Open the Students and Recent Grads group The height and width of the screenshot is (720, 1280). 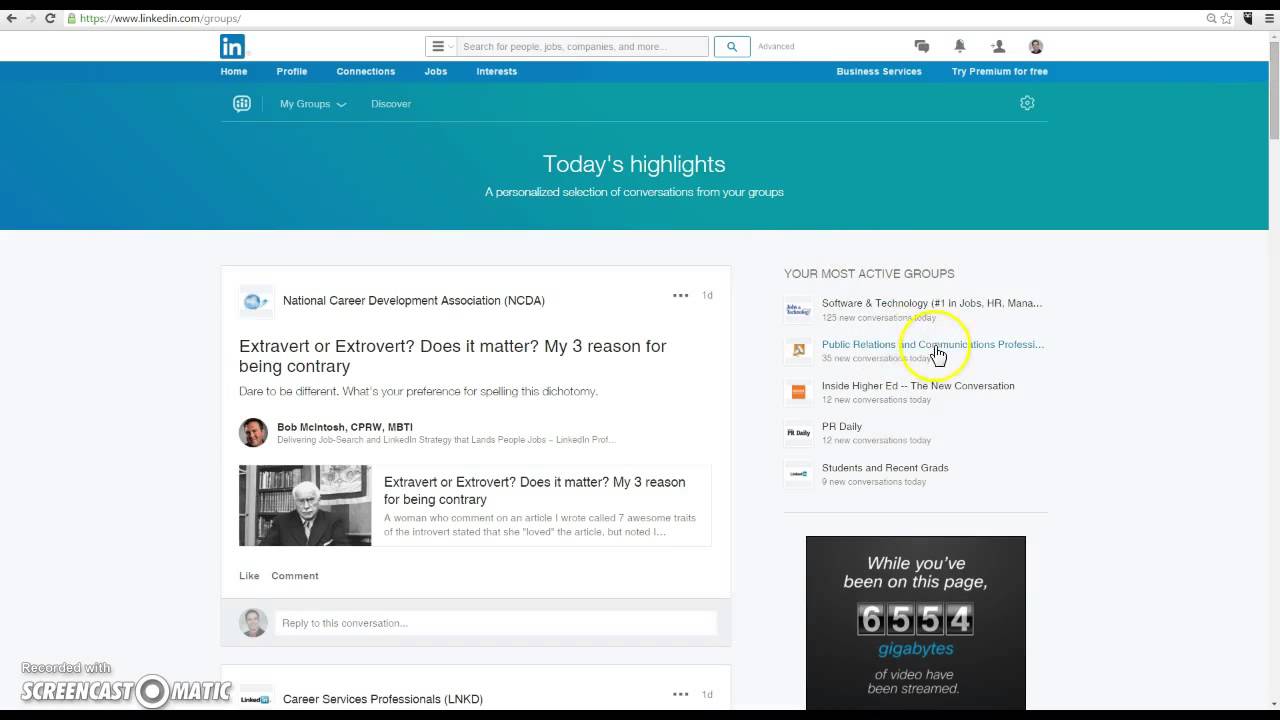click(885, 468)
